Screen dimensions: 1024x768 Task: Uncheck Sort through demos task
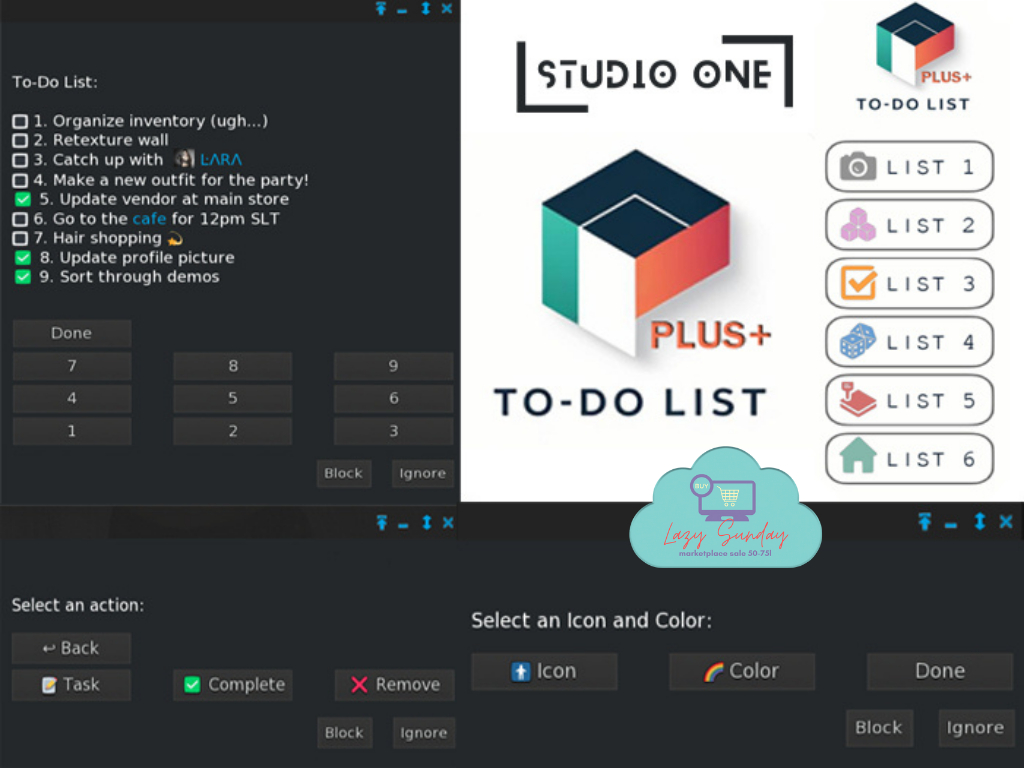[23, 277]
